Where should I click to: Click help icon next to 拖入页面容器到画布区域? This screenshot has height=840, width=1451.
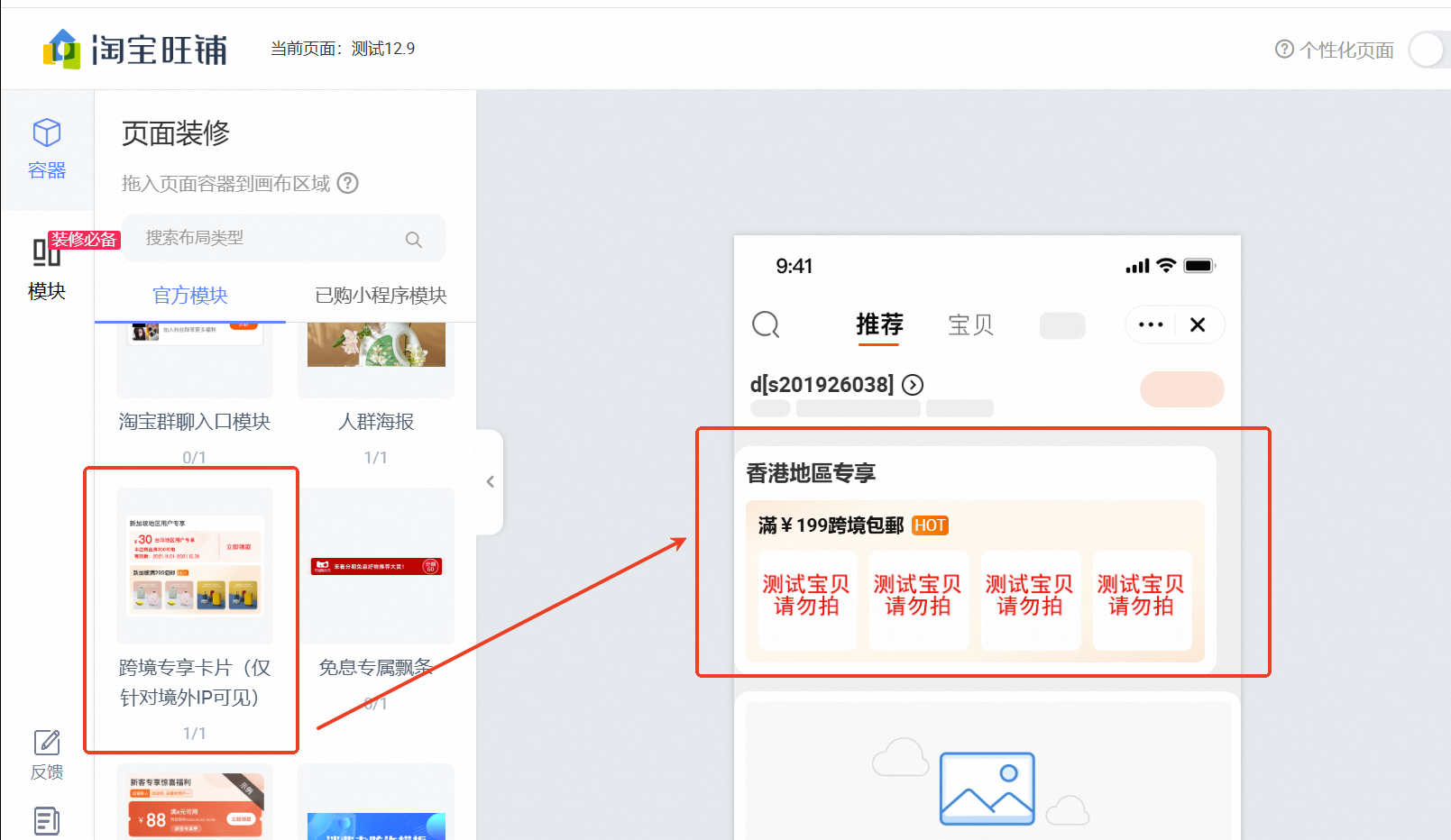(348, 184)
